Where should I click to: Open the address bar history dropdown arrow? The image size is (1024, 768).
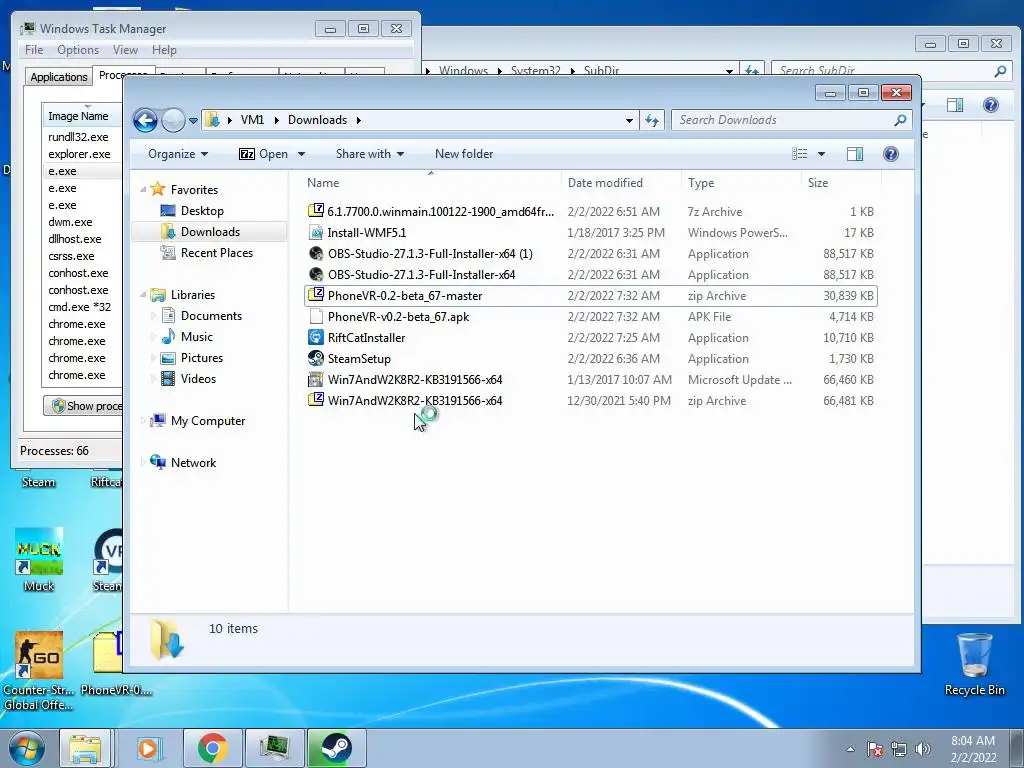click(629, 120)
